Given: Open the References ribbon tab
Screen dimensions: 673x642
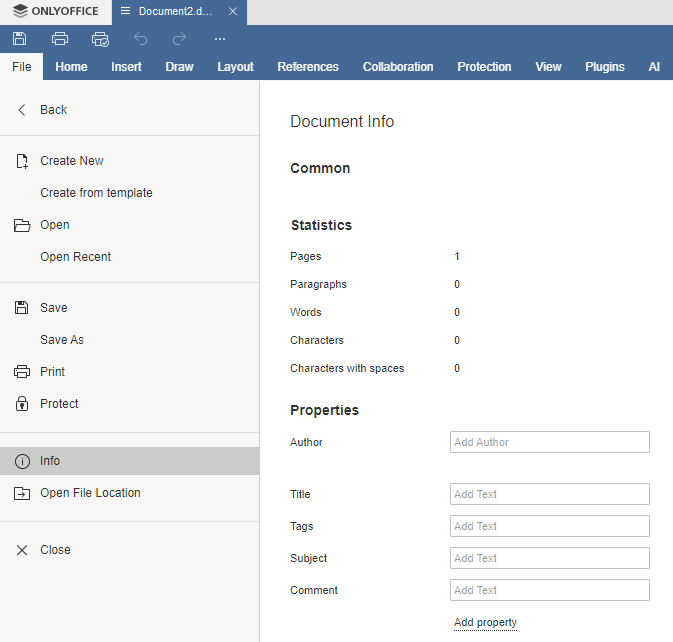Looking at the screenshot, I should (308, 67).
